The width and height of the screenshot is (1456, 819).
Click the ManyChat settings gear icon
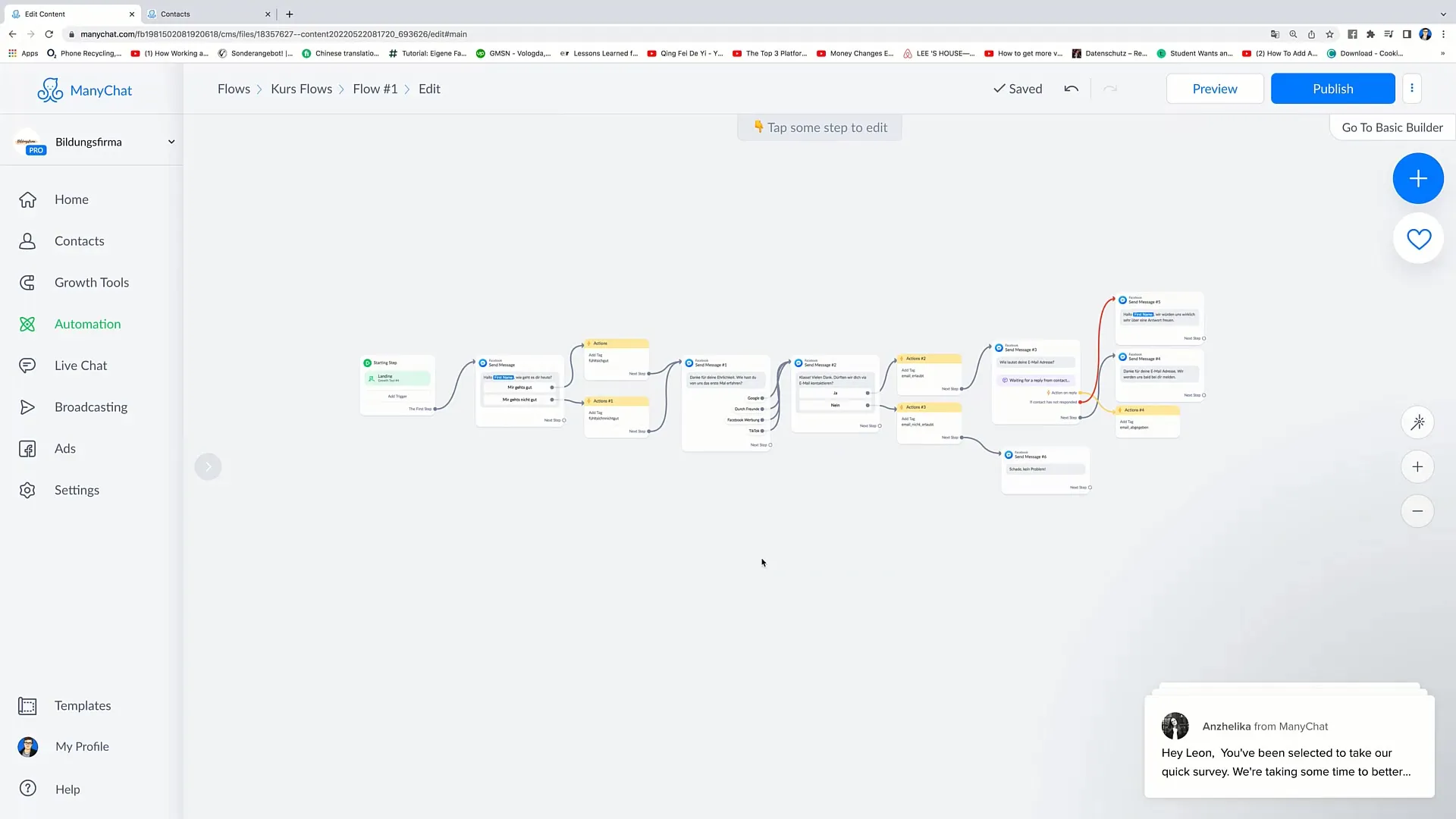pos(27,490)
